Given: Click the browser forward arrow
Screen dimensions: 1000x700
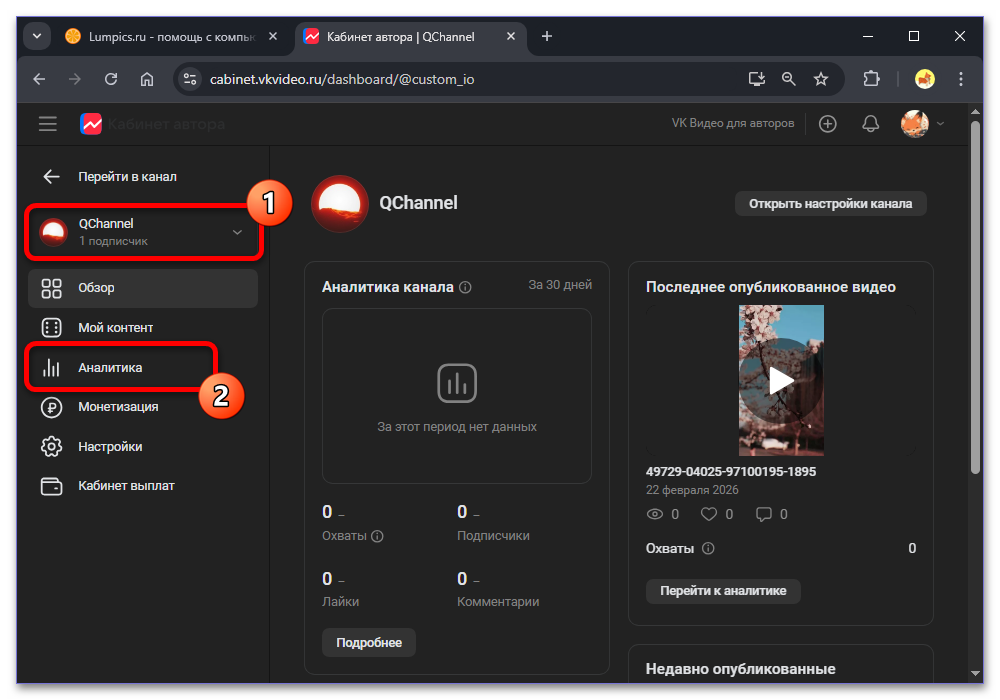Looking at the screenshot, I should [75, 79].
